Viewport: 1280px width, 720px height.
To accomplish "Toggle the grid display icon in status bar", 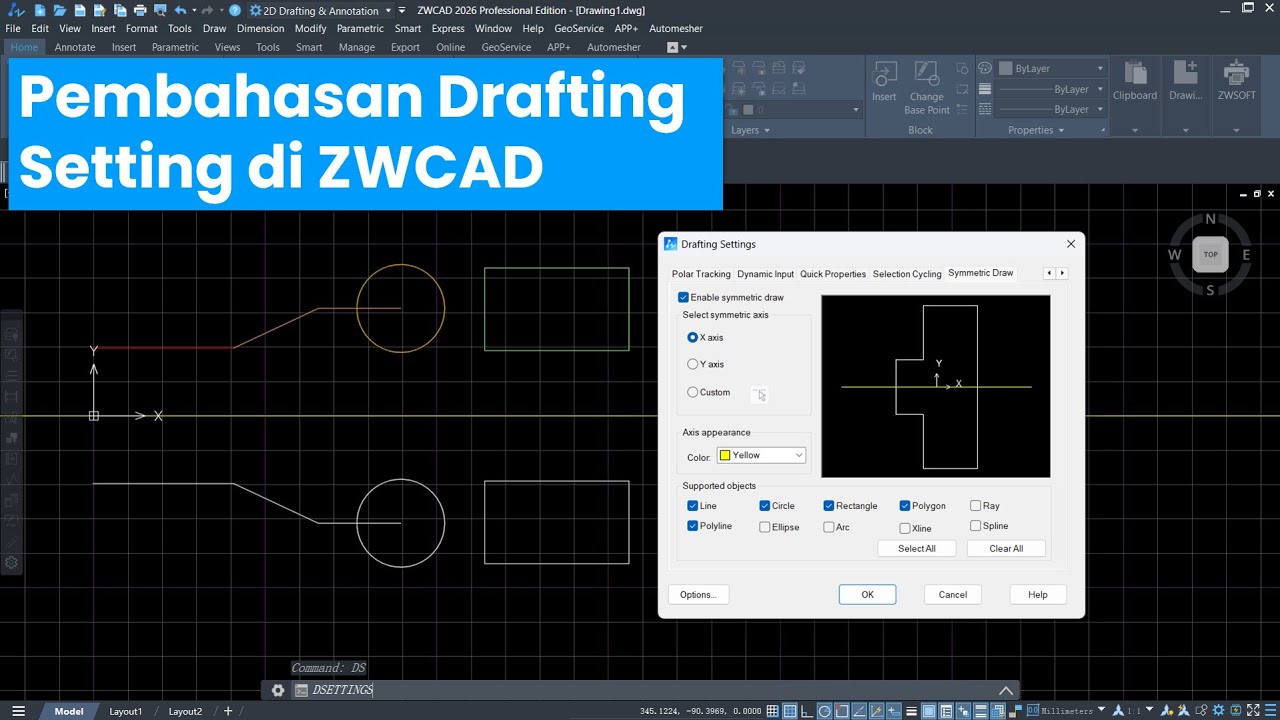I will coord(789,711).
